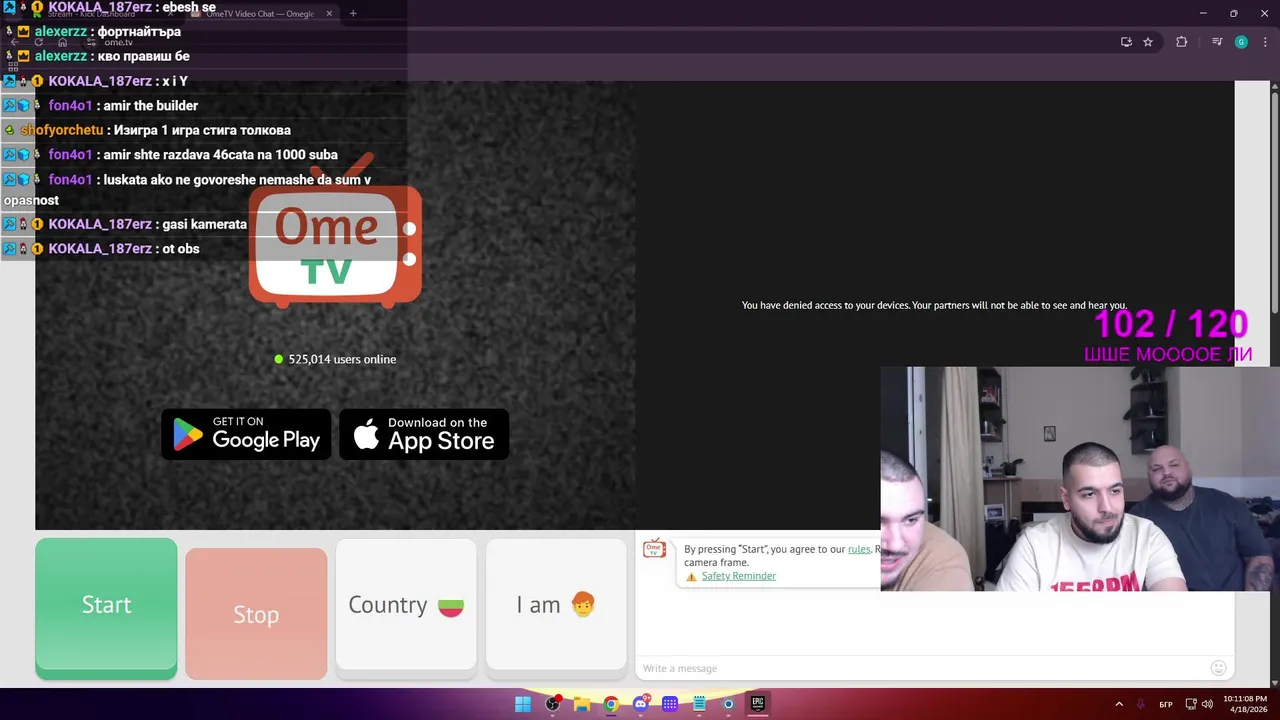
Task: Expand the system tray hidden icons chevron
Action: [1119, 704]
